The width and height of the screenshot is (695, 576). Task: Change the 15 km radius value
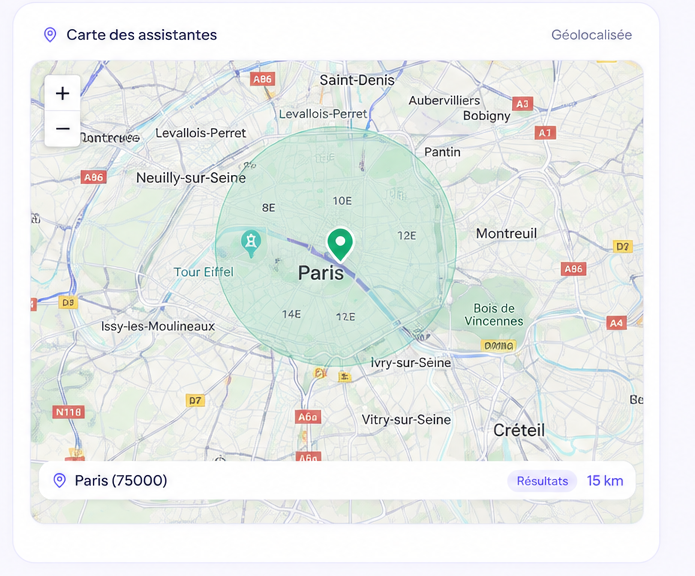point(605,481)
